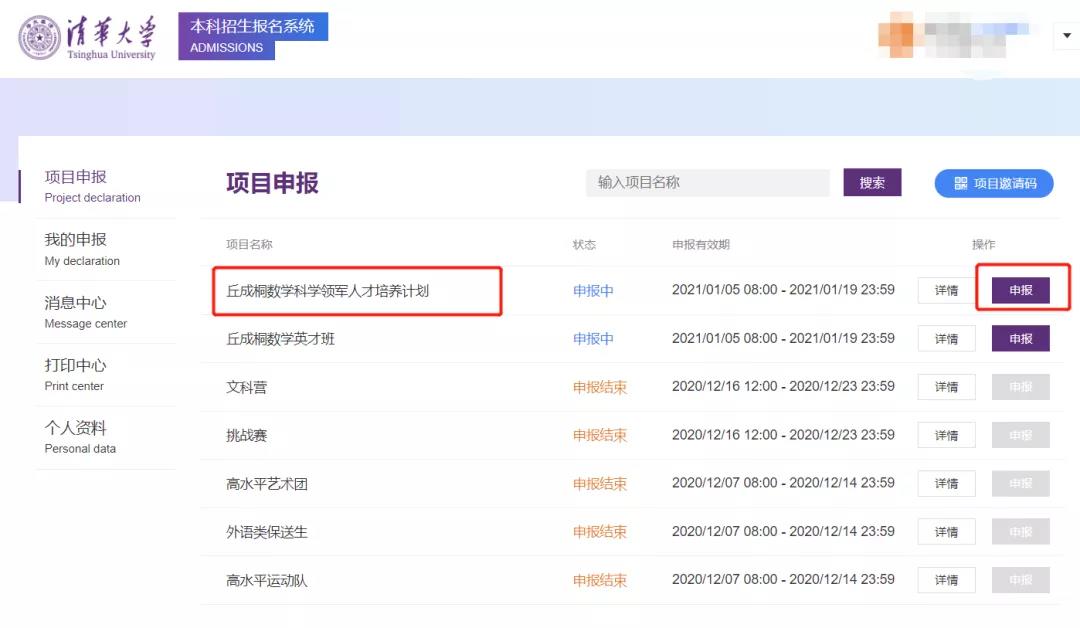The width and height of the screenshot is (1080, 628).
Task: Click 申报 for 丘成桐数学科学领军人才培养计划
Action: coord(1020,290)
